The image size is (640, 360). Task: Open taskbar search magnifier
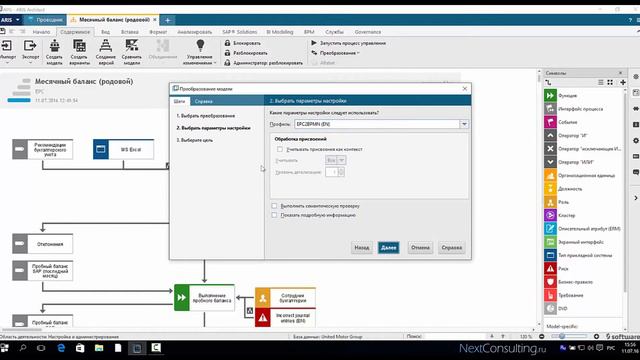pyautogui.click(x=23, y=348)
